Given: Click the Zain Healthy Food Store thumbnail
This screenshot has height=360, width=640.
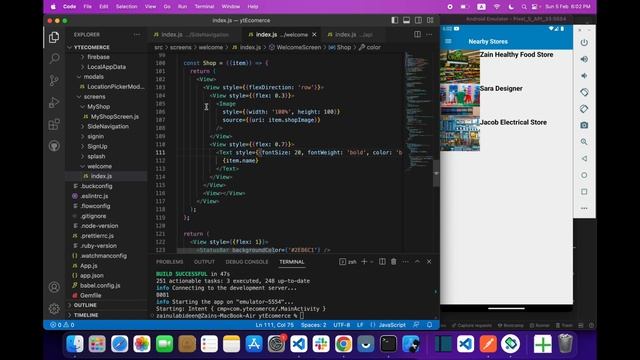Looking at the screenshot, I should pos(460,66).
